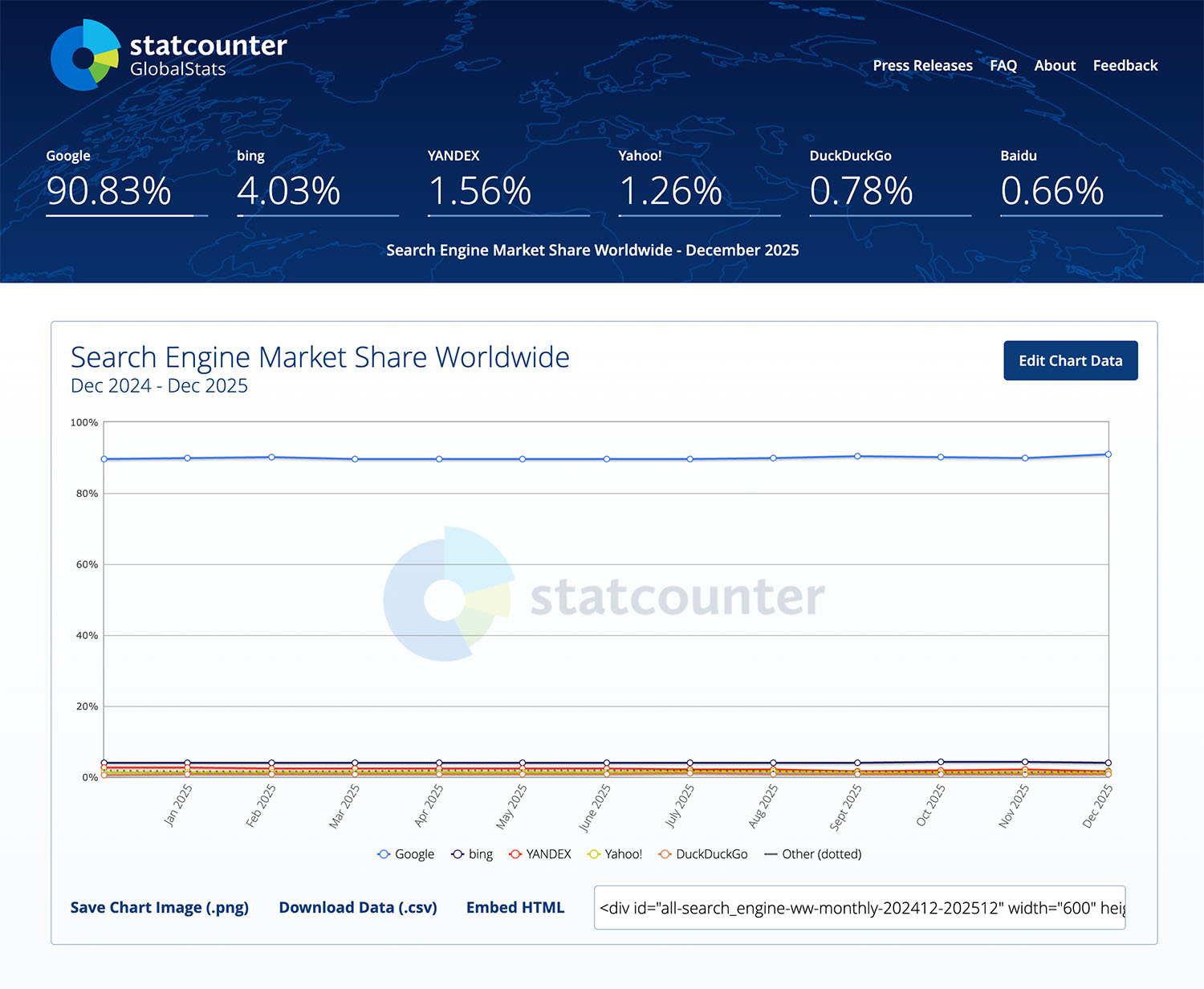This screenshot has height=989, width=1204.
Task: Click the bing legend diamond icon
Action: 456,853
